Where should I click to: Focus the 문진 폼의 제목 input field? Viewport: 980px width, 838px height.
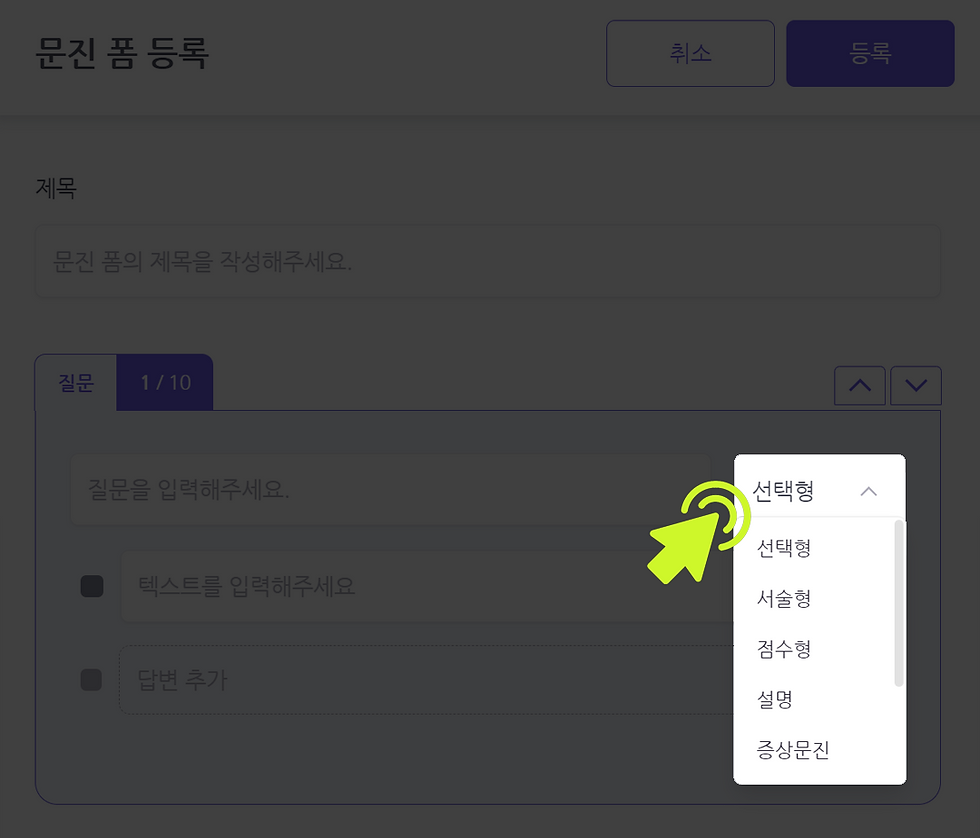point(488,261)
